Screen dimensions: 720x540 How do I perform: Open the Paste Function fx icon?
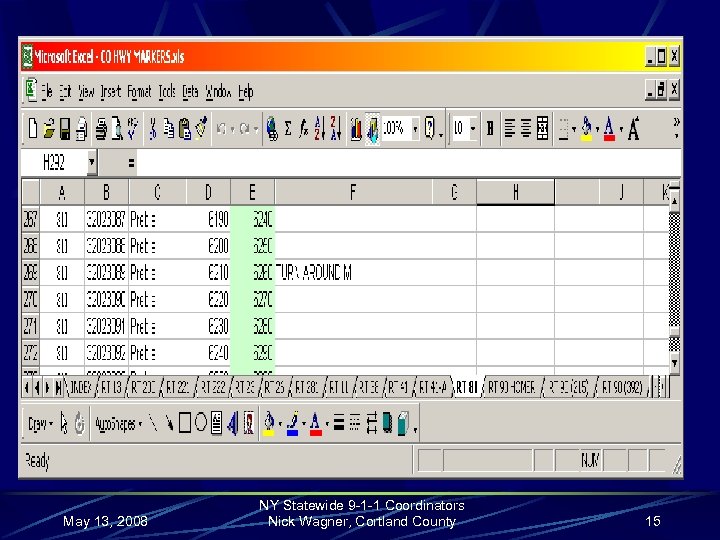pyautogui.click(x=304, y=129)
